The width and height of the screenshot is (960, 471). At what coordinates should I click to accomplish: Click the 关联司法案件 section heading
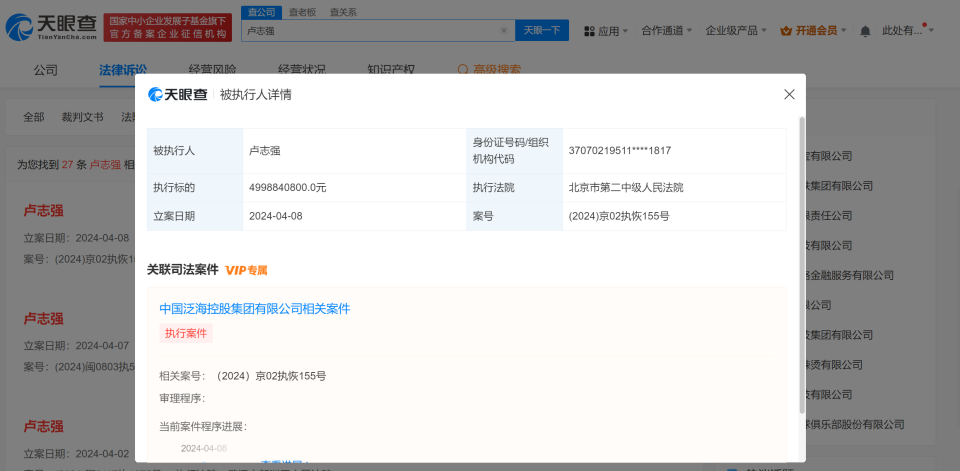pos(182,270)
